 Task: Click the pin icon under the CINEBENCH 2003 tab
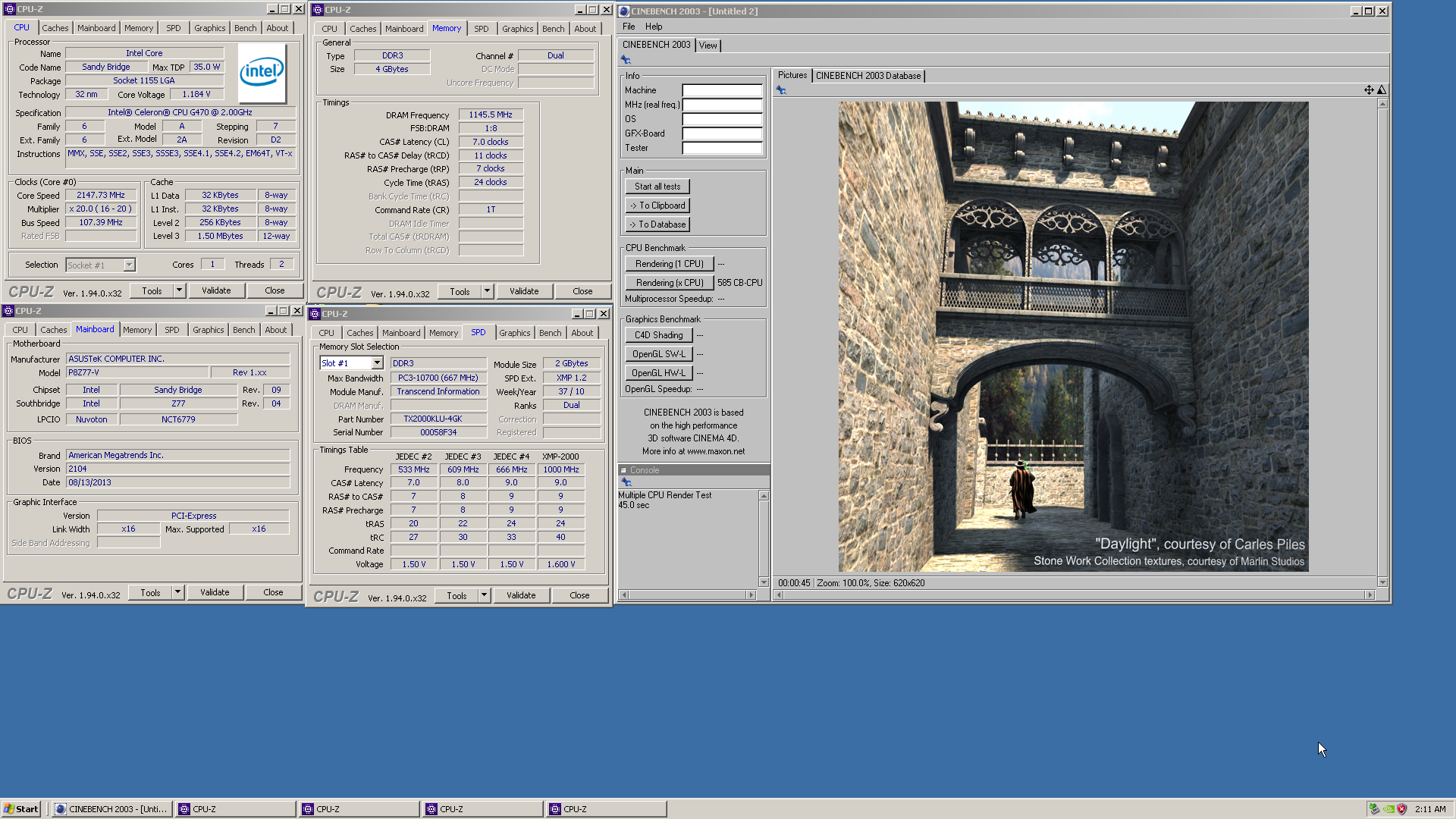click(626, 60)
